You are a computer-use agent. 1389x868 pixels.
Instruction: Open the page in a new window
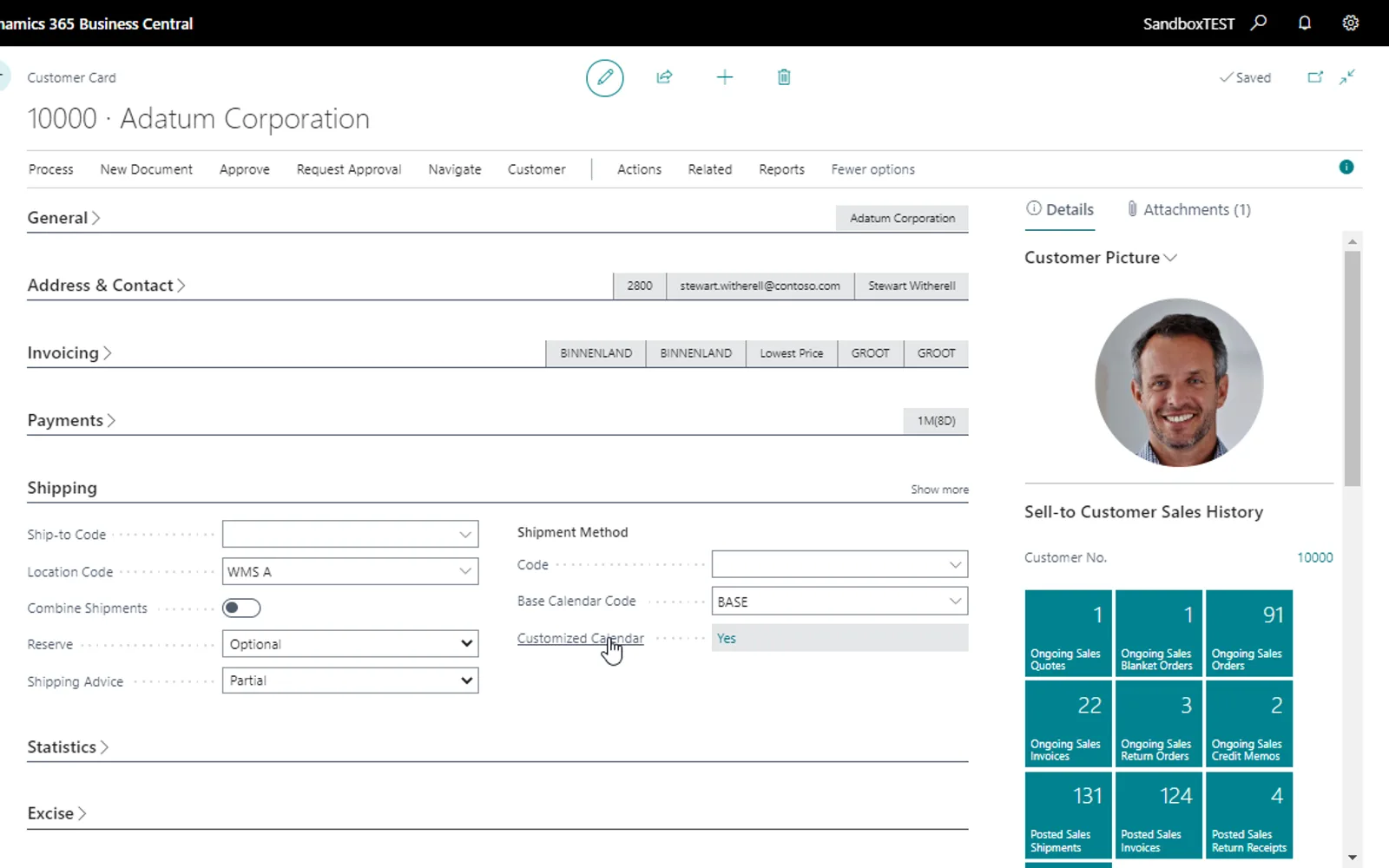pos(1315,77)
